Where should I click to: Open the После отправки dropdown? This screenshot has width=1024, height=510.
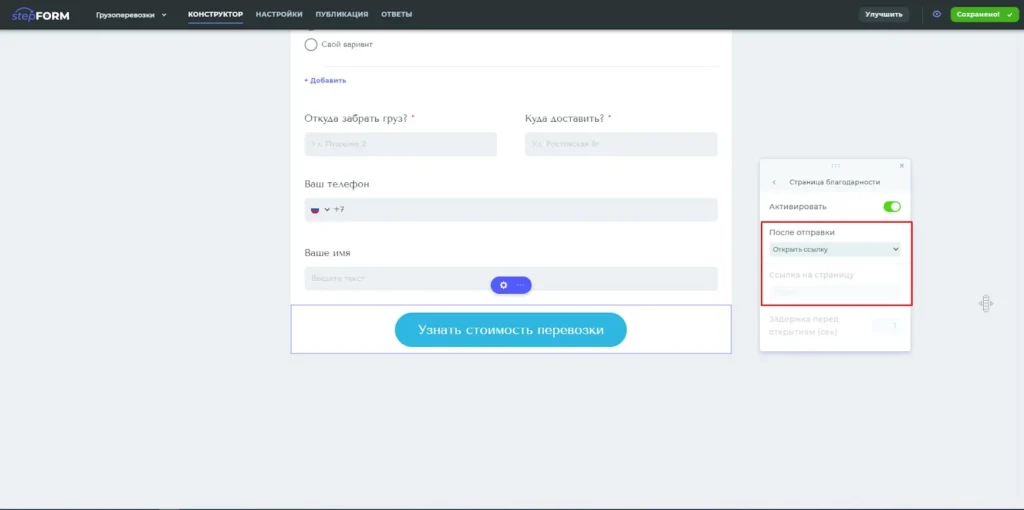[x=835, y=249]
